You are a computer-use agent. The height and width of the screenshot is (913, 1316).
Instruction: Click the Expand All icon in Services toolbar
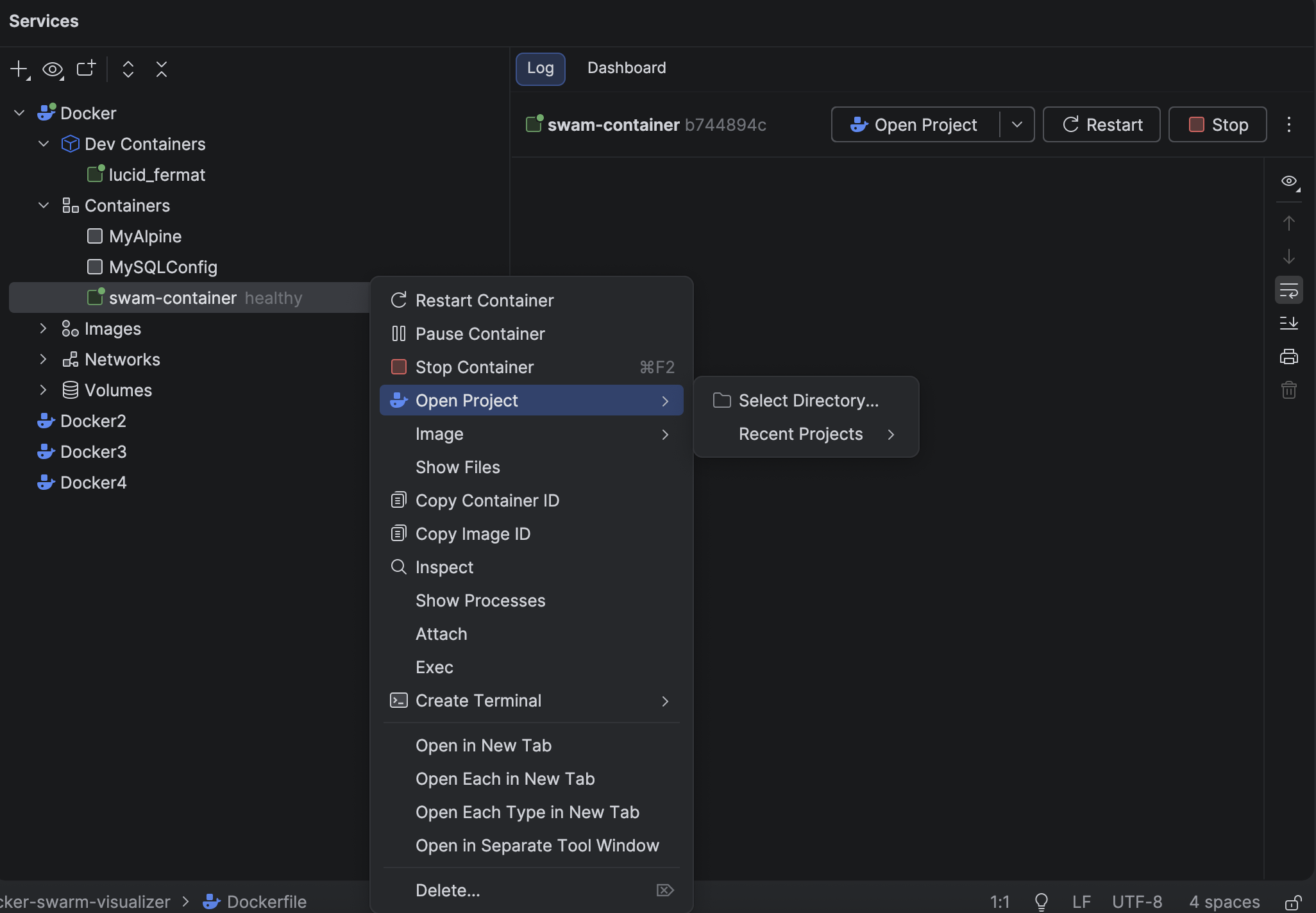(x=128, y=69)
